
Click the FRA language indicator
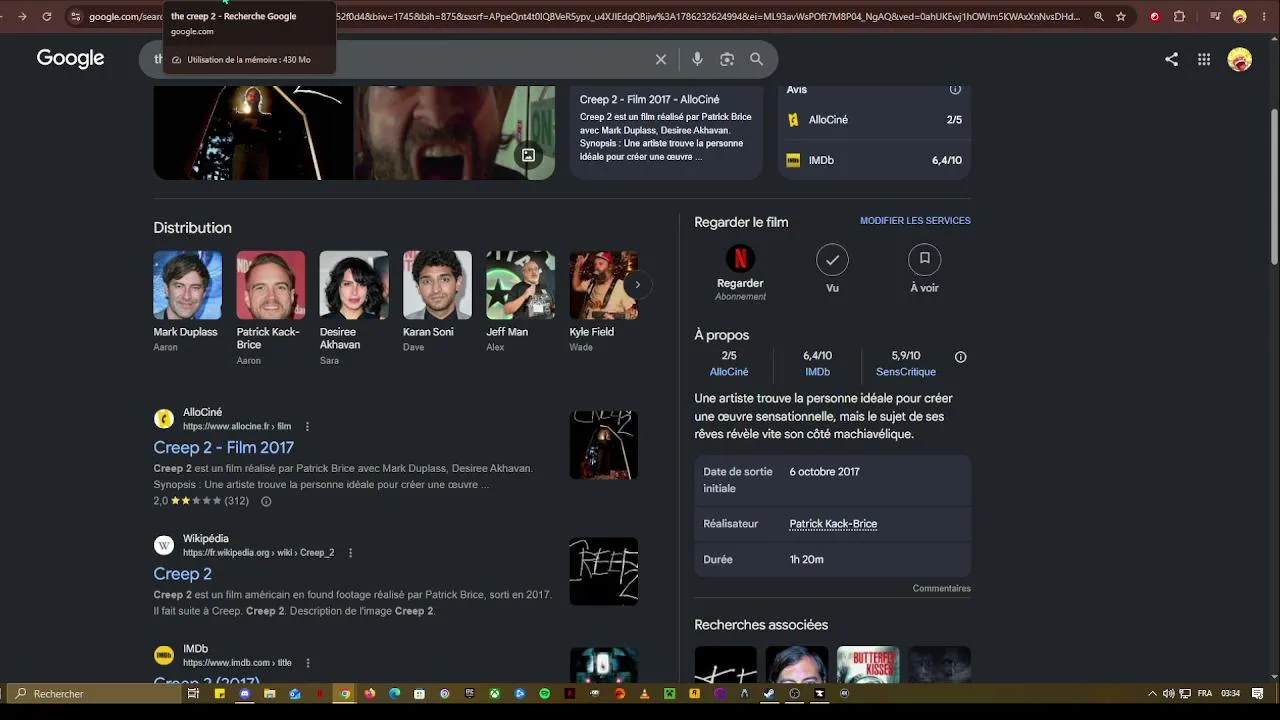(1205, 694)
